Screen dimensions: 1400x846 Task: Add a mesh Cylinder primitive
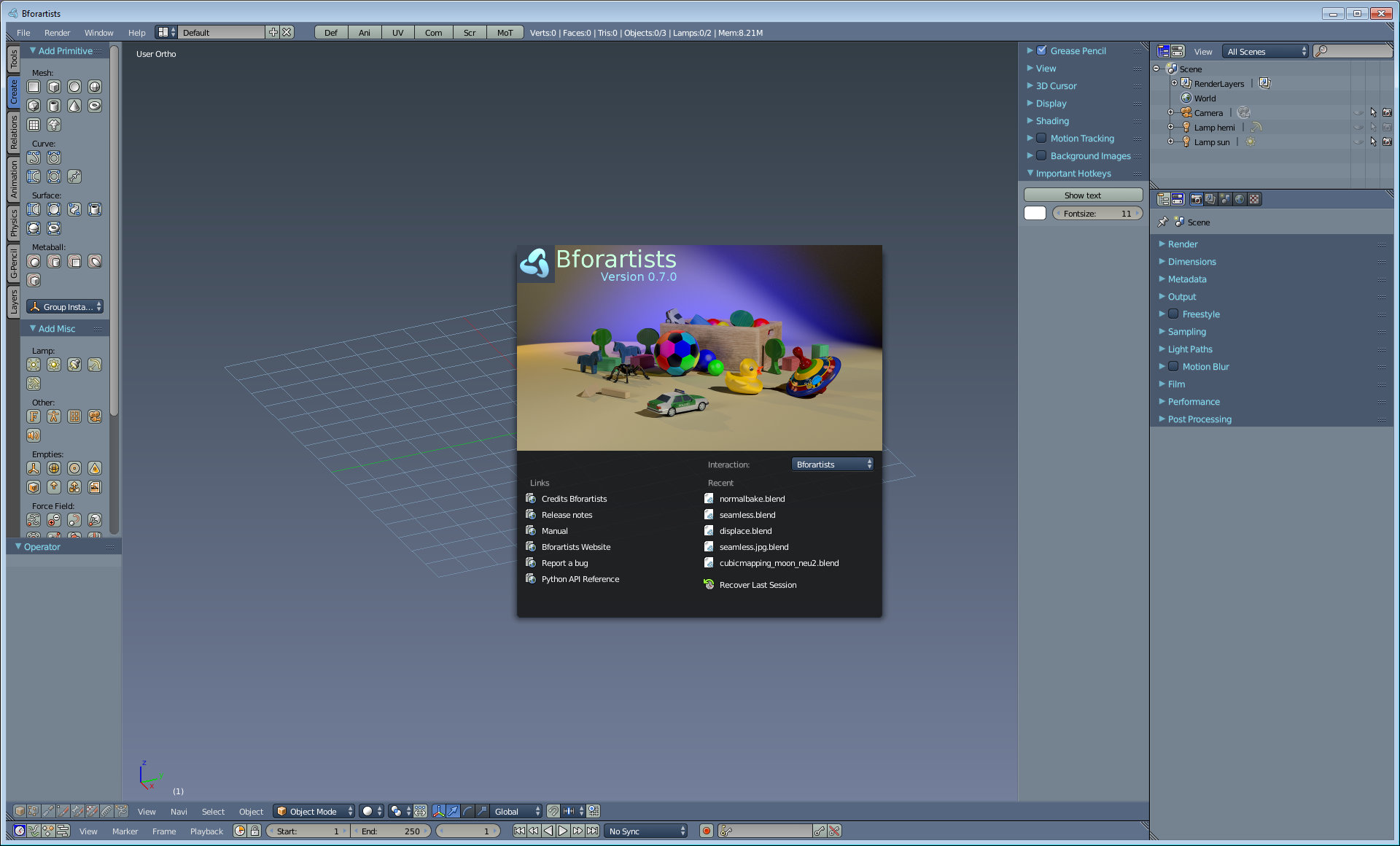click(54, 106)
